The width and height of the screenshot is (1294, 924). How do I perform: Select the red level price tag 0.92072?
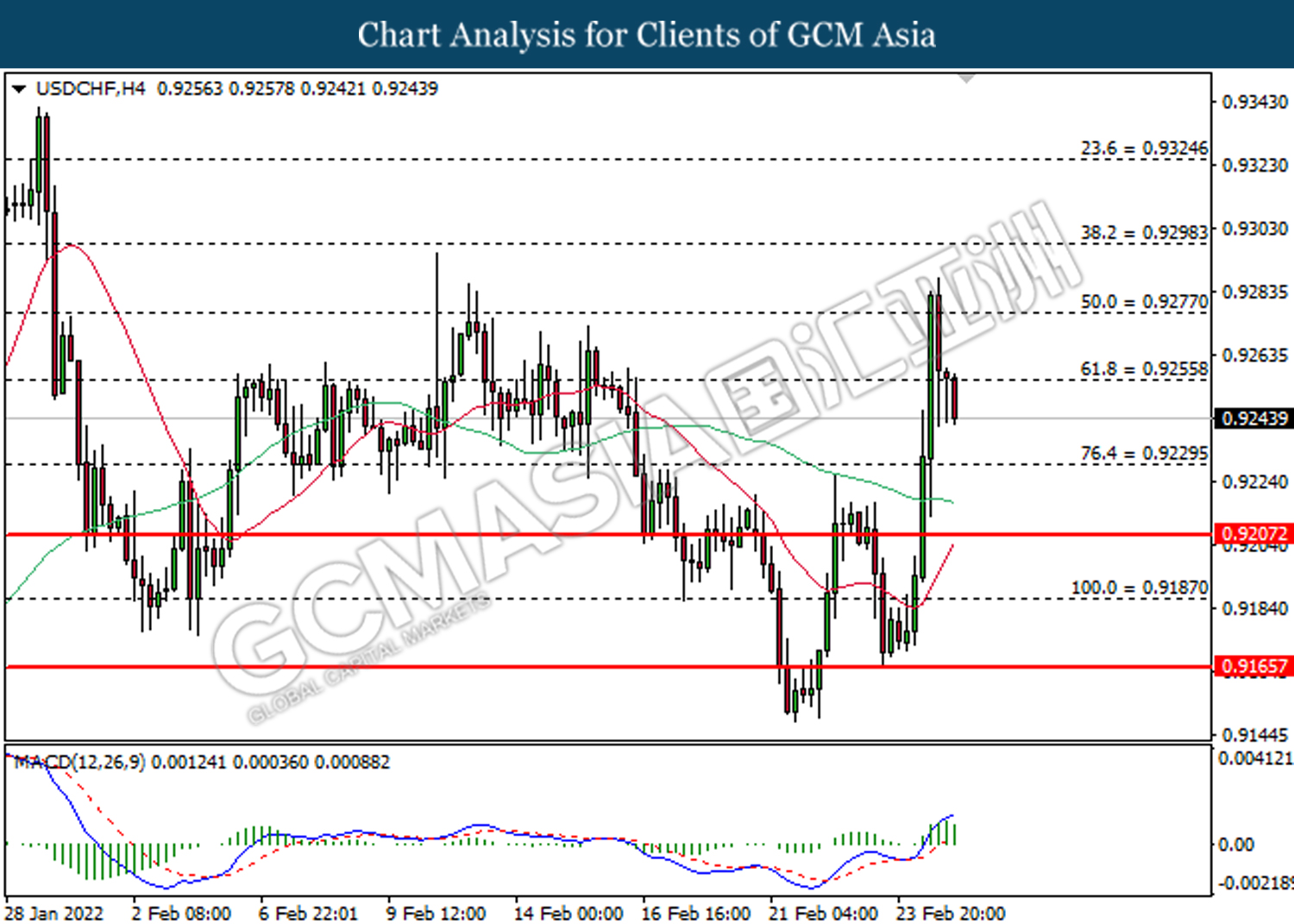click(x=1253, y=534)
